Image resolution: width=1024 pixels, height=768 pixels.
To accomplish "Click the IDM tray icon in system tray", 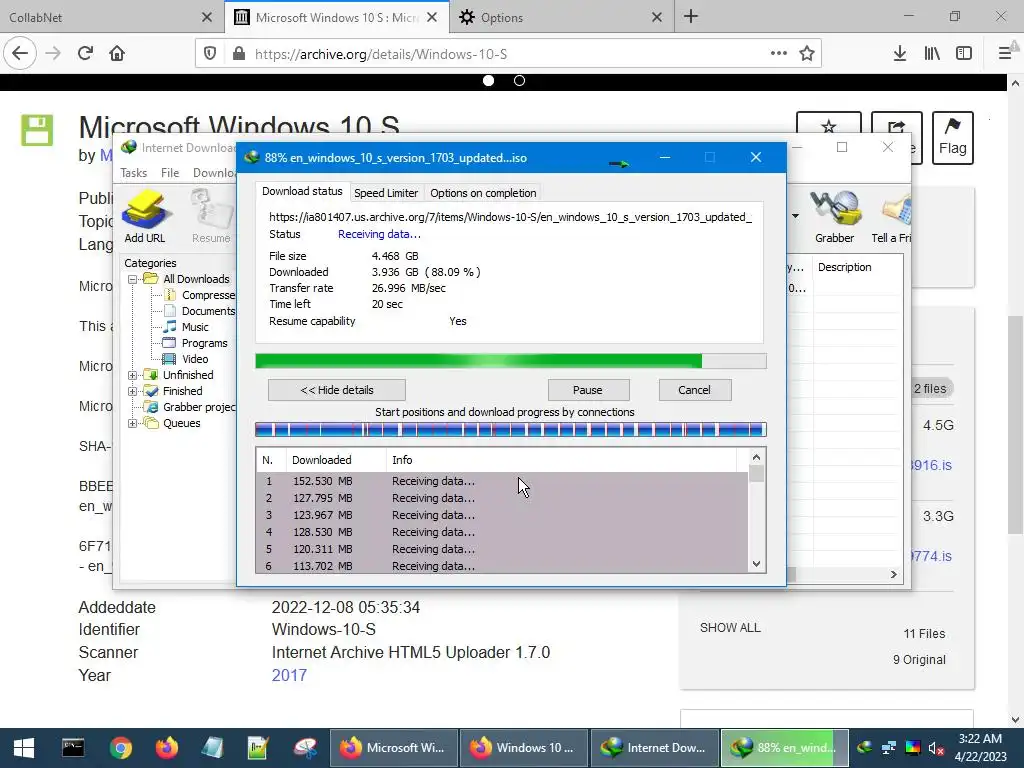I will 865,748.
